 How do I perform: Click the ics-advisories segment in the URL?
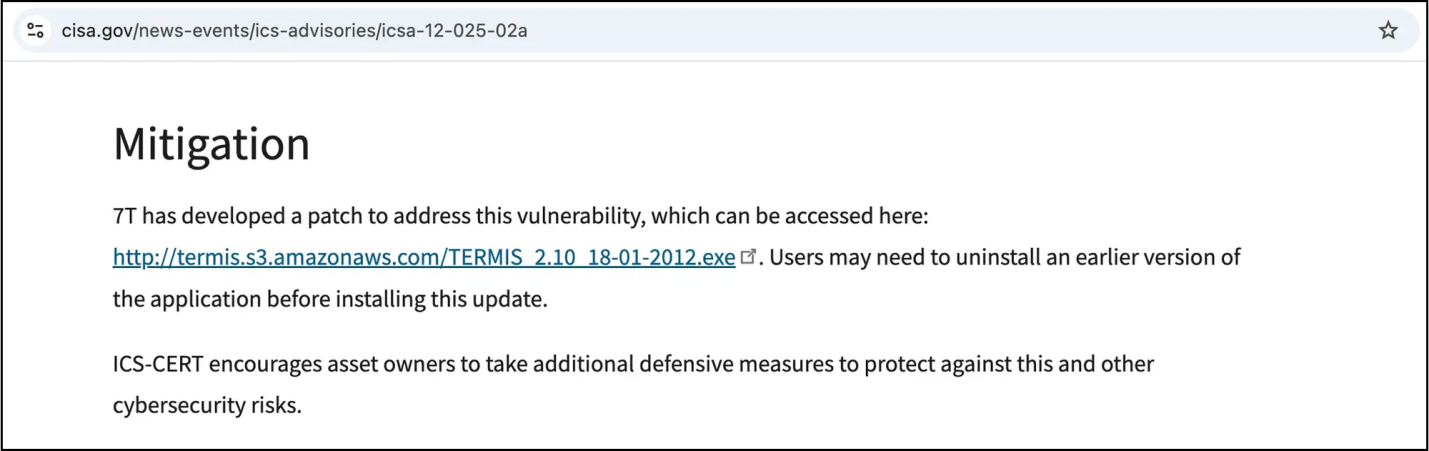coord(317,31)
